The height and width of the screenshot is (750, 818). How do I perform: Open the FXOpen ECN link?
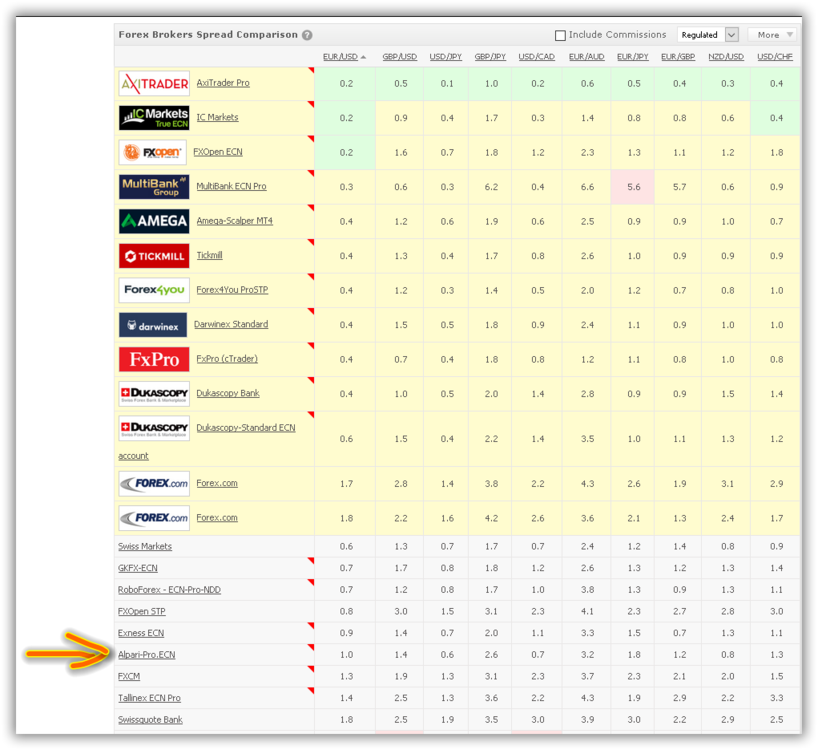click(x=218, y=152)
